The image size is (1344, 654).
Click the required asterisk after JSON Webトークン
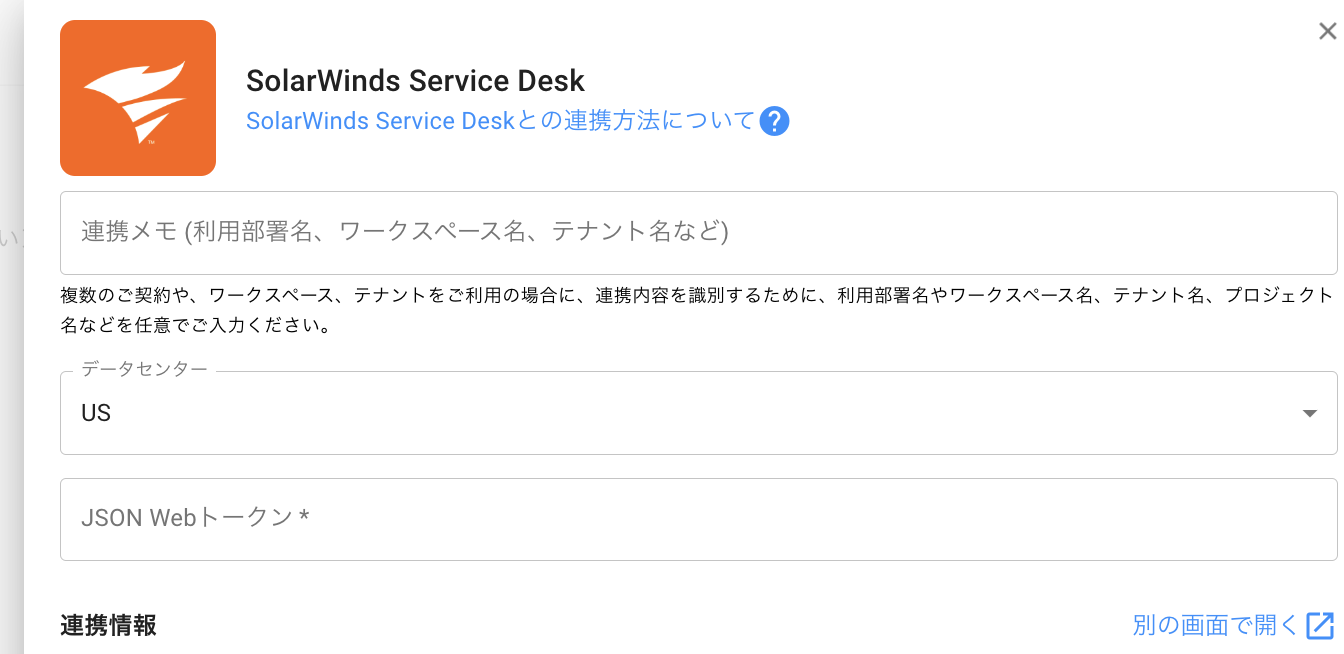304,518
